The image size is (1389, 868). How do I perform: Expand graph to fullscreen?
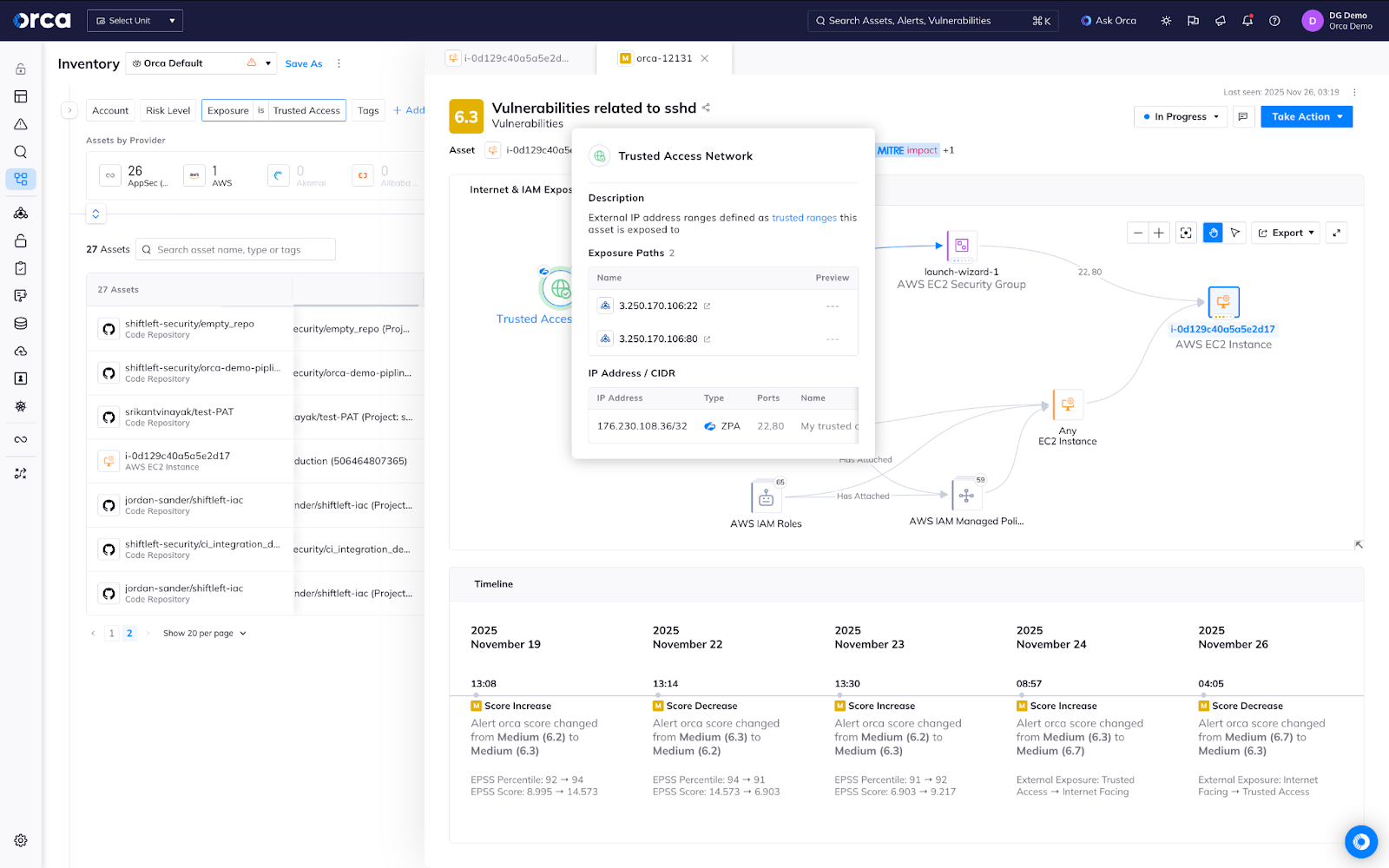[1337, 233]
